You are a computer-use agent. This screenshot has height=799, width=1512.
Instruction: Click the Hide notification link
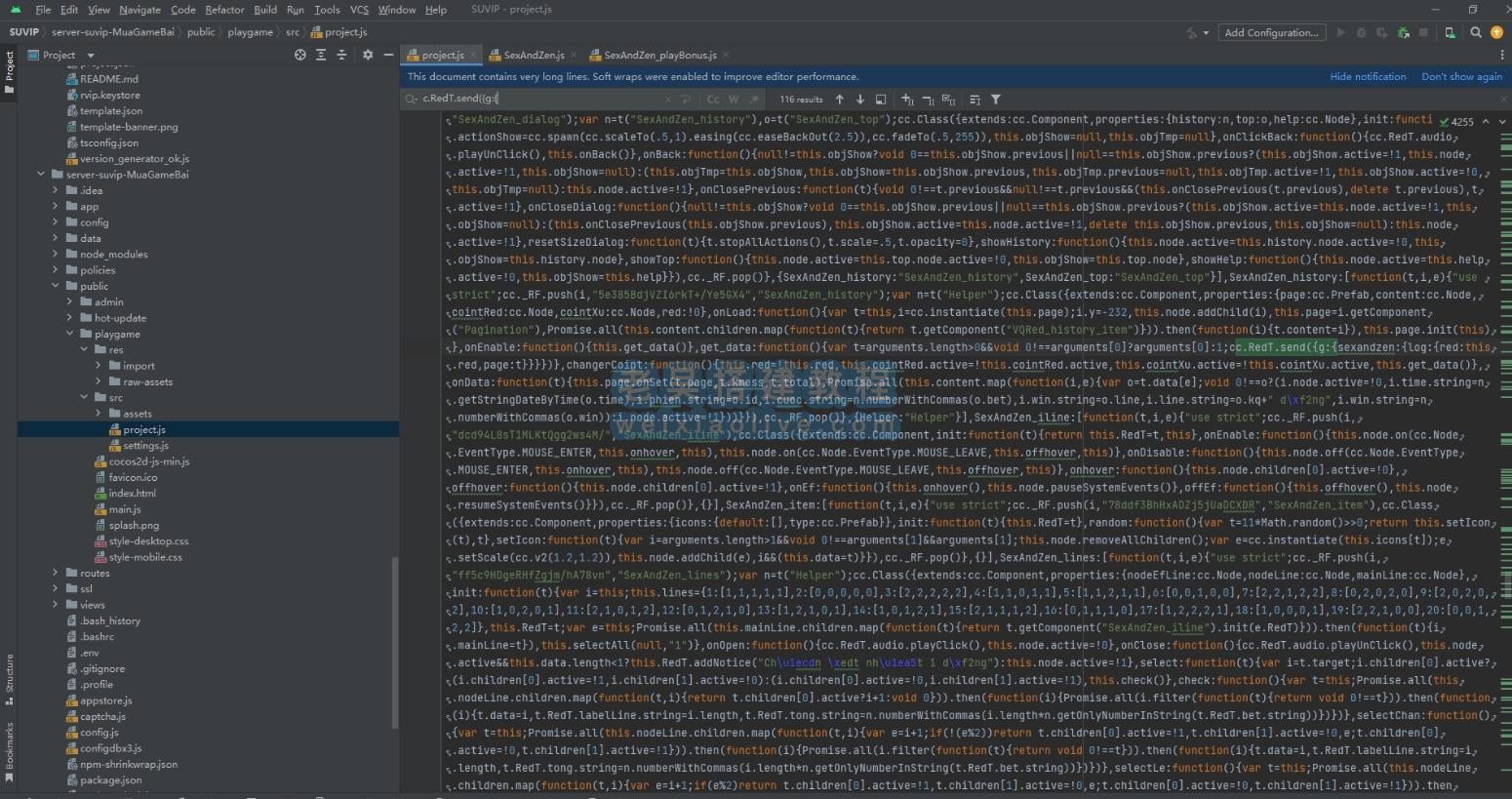point(1368,76)
